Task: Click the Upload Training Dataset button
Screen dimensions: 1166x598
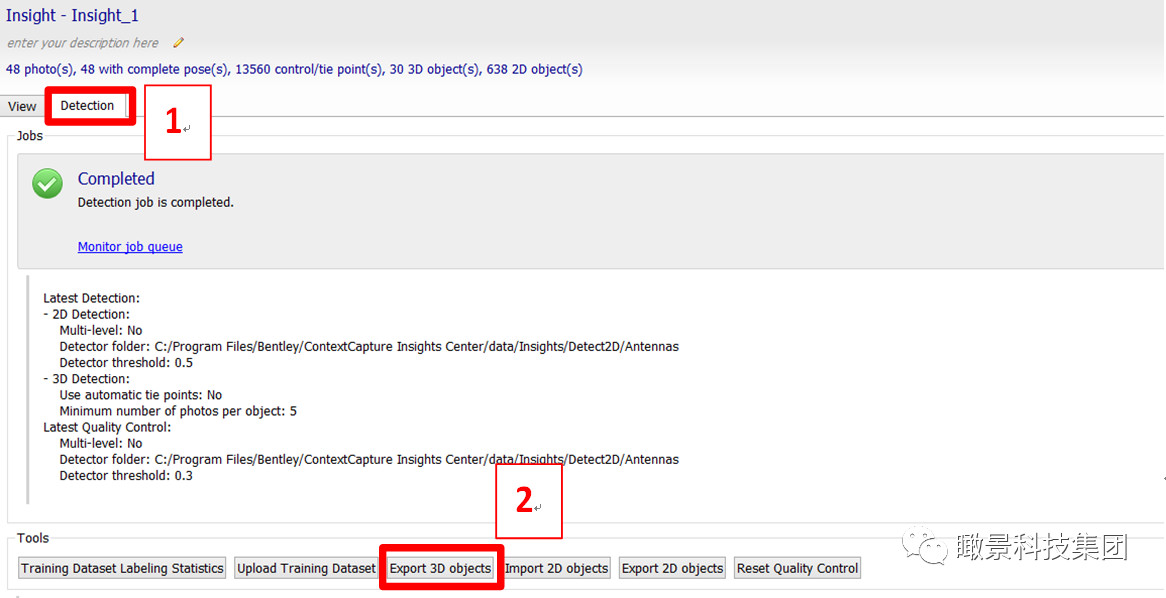Action: click(306, 568)
